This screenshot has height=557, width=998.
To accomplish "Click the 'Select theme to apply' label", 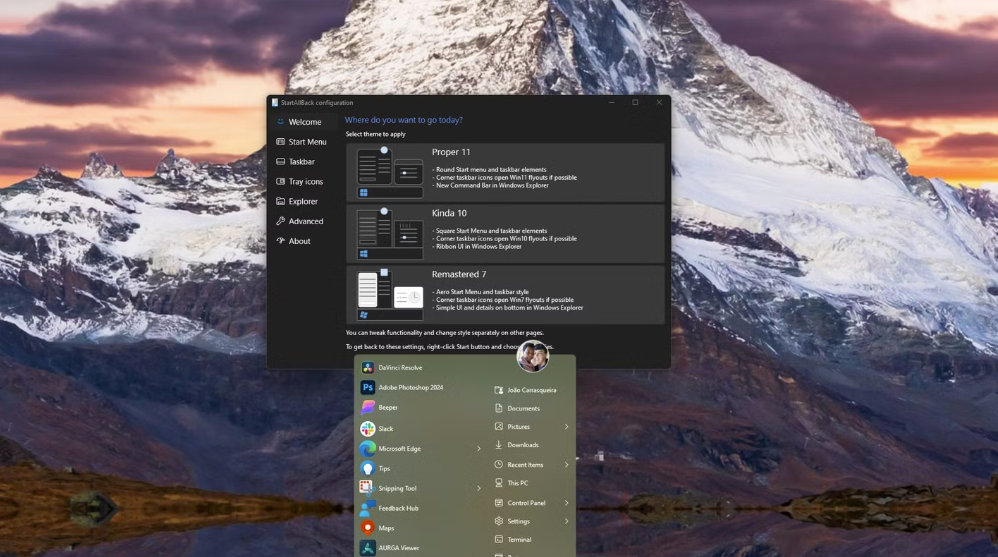I will click(x=376, y=134).
